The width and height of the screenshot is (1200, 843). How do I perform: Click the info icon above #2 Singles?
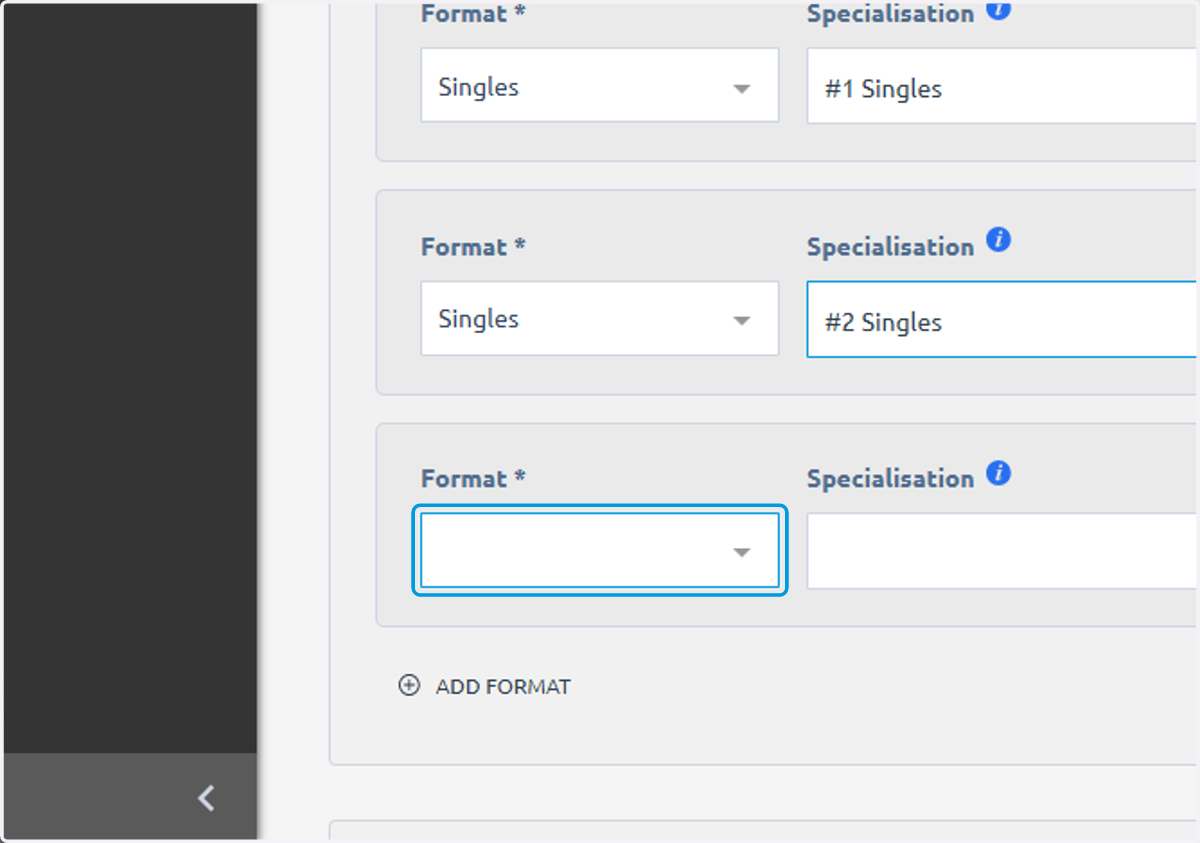click(x=998, y=241)
